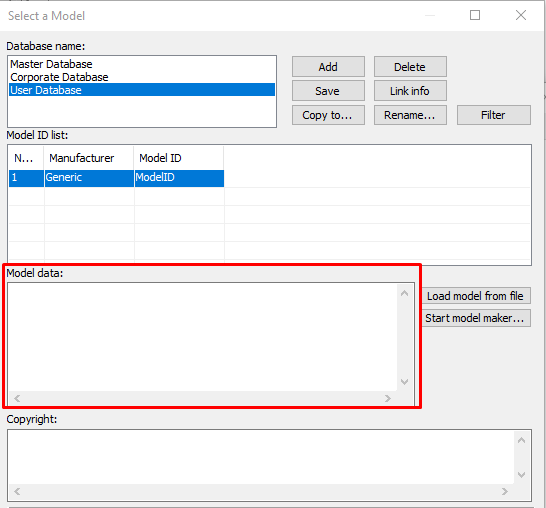Viewport: 546px width, 508px height.
Task: Save the selected model database
Action: pos(328,91)
